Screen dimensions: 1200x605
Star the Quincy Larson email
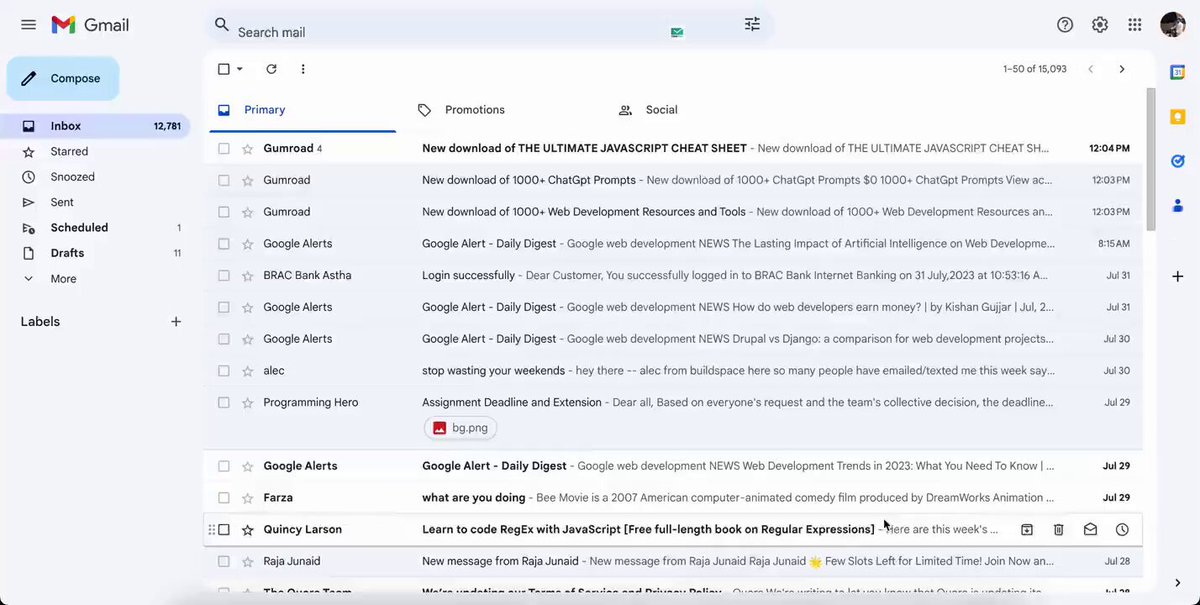[247, 530]
